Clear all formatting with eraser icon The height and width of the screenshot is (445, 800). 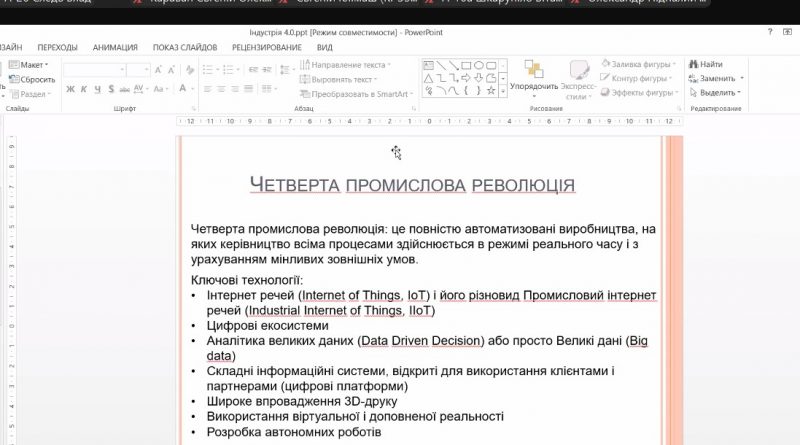coord(190,69)
